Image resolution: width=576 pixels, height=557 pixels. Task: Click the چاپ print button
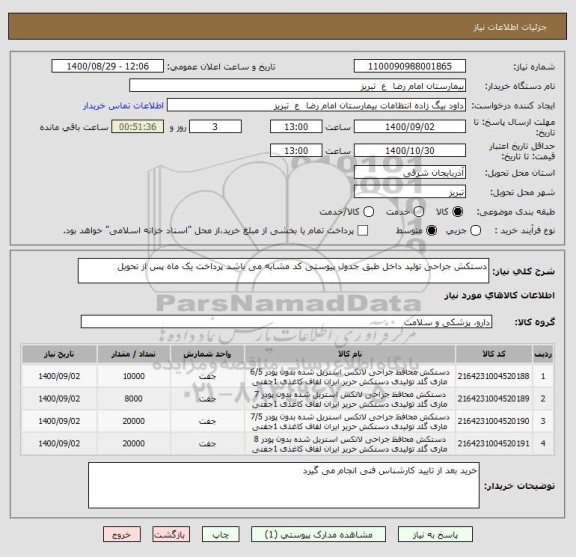220,535
